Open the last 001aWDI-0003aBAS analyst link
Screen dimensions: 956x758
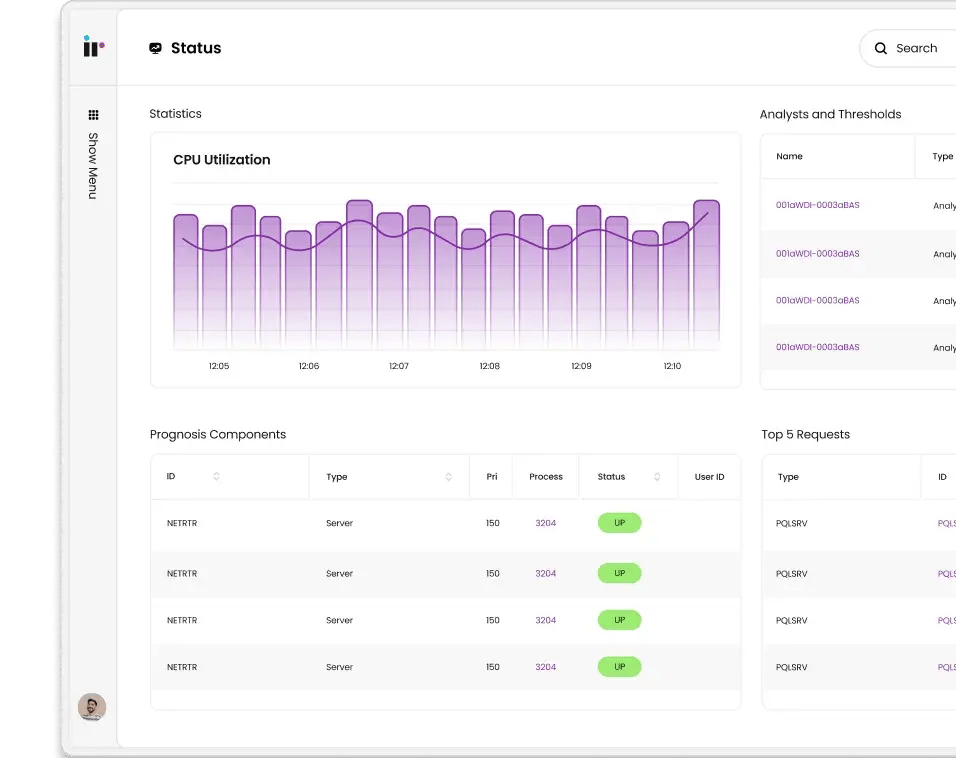[x=817, y=347]
